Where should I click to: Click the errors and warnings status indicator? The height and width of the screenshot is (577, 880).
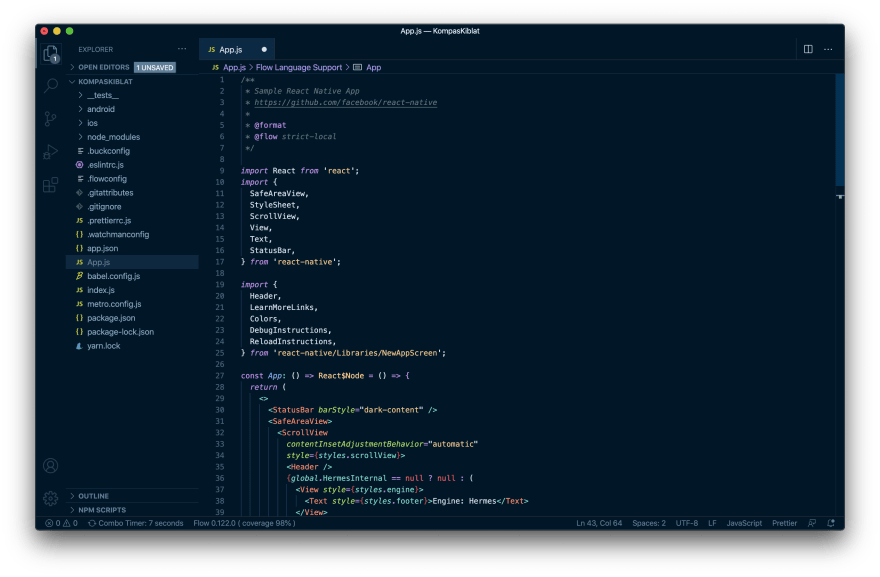click(x=61, y=523)
